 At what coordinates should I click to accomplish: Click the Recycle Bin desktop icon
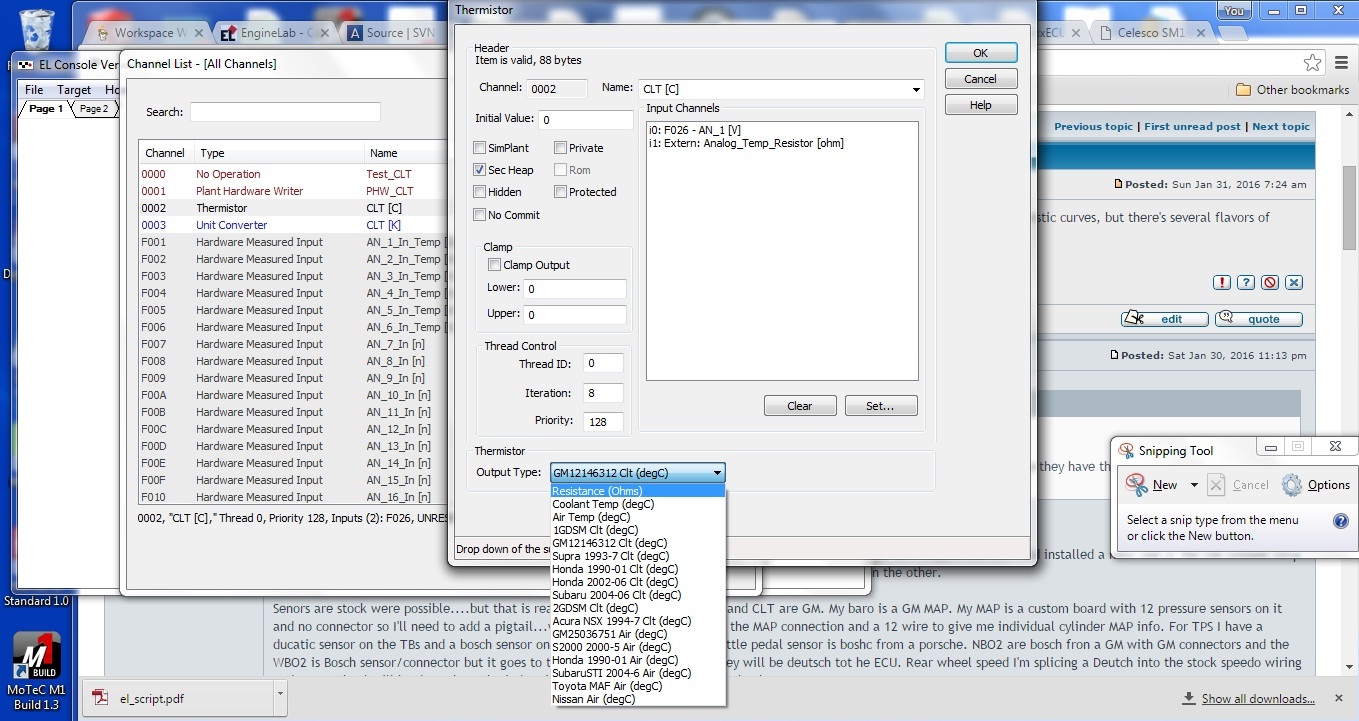point(37,30)
